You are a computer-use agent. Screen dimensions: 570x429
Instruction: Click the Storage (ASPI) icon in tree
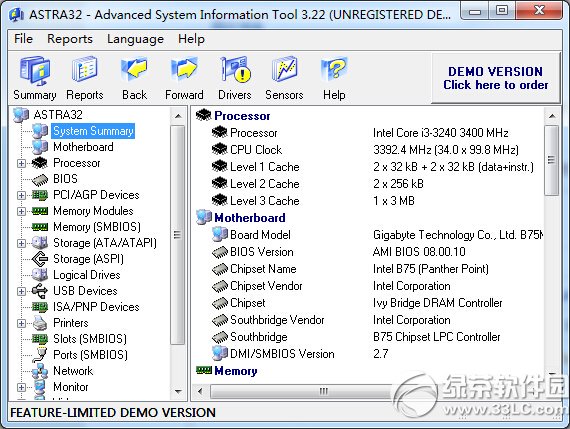click(x=40, y=259)
